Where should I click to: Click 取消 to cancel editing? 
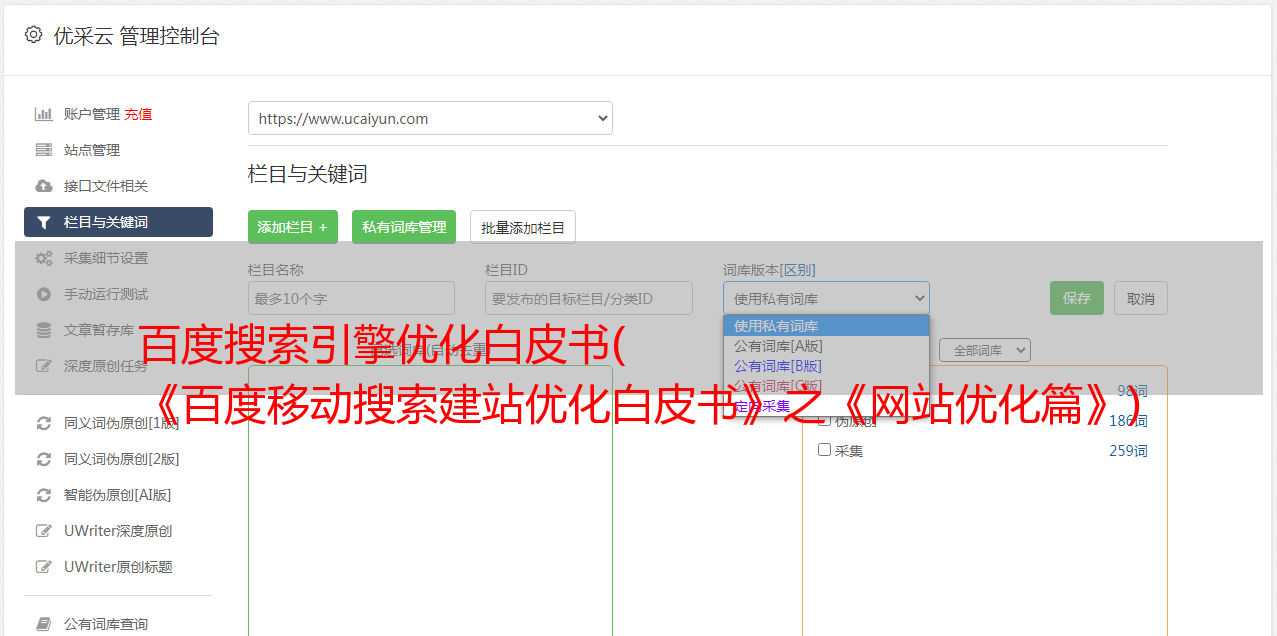click(1141, 298)
